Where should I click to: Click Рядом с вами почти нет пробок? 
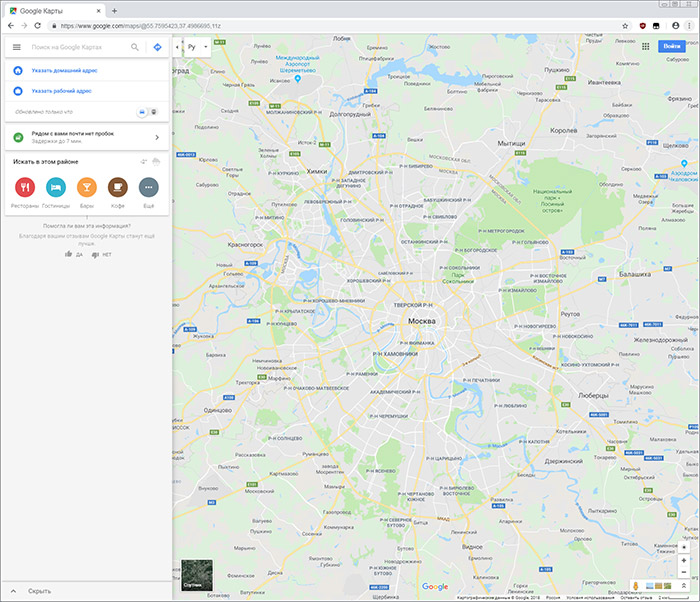(73, 134)
